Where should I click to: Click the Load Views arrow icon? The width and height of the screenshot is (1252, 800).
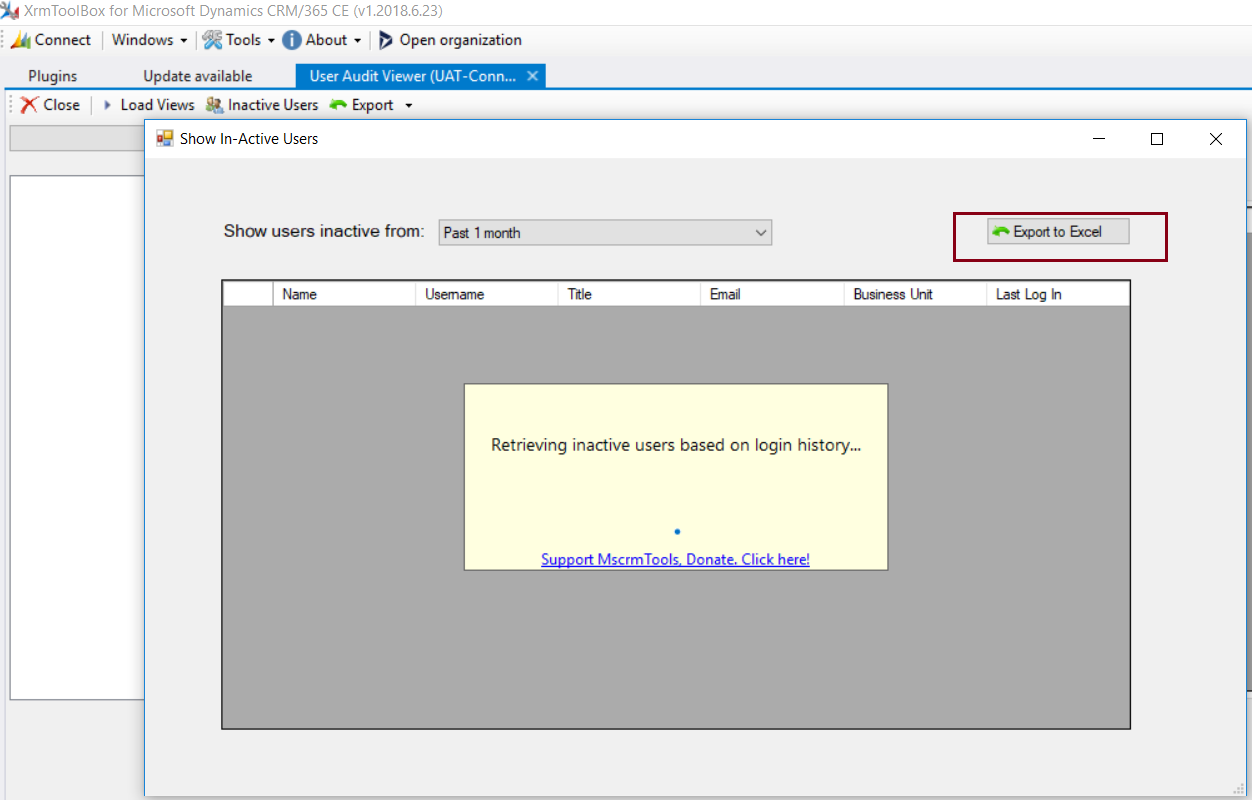pyautogui.click(x=107, y=104)
